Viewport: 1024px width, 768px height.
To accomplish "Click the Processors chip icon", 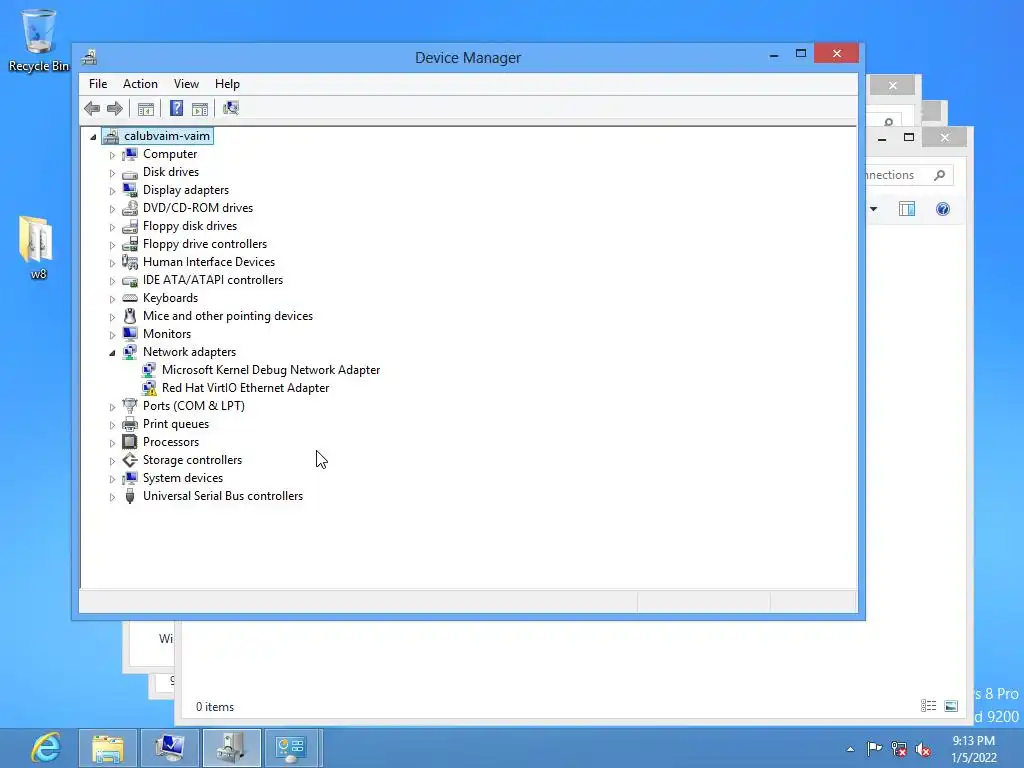I will point(130,442).
